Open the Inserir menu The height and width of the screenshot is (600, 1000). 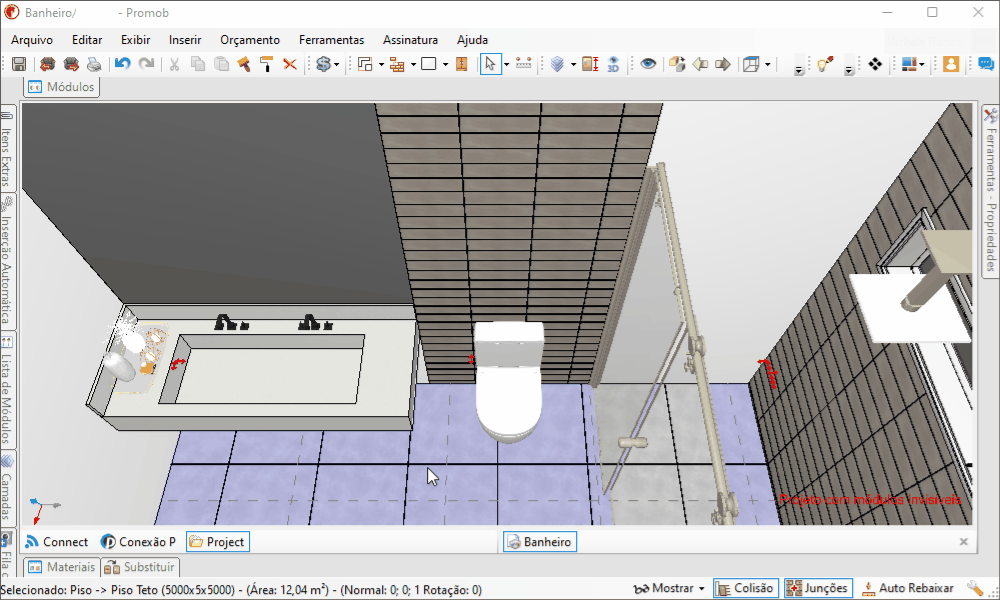pyautogui.click(x=185, y=40)
